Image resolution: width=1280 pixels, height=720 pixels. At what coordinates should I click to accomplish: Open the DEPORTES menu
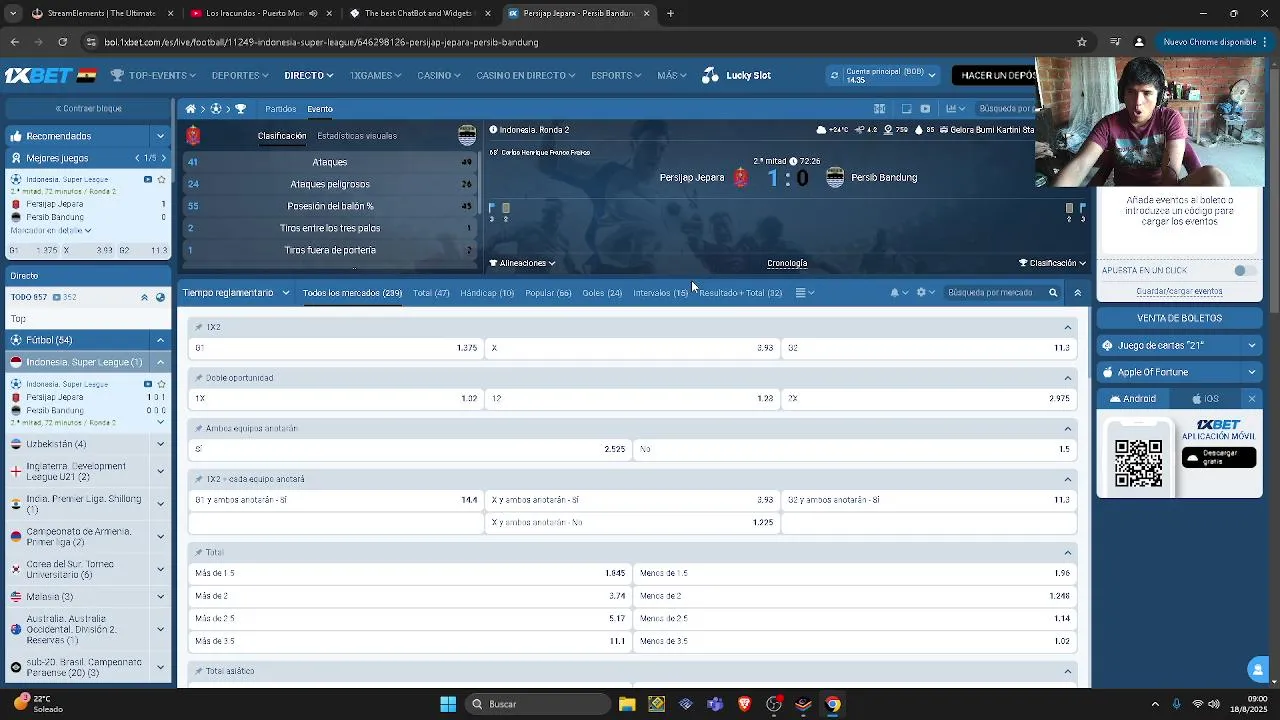tap(240, 75)
